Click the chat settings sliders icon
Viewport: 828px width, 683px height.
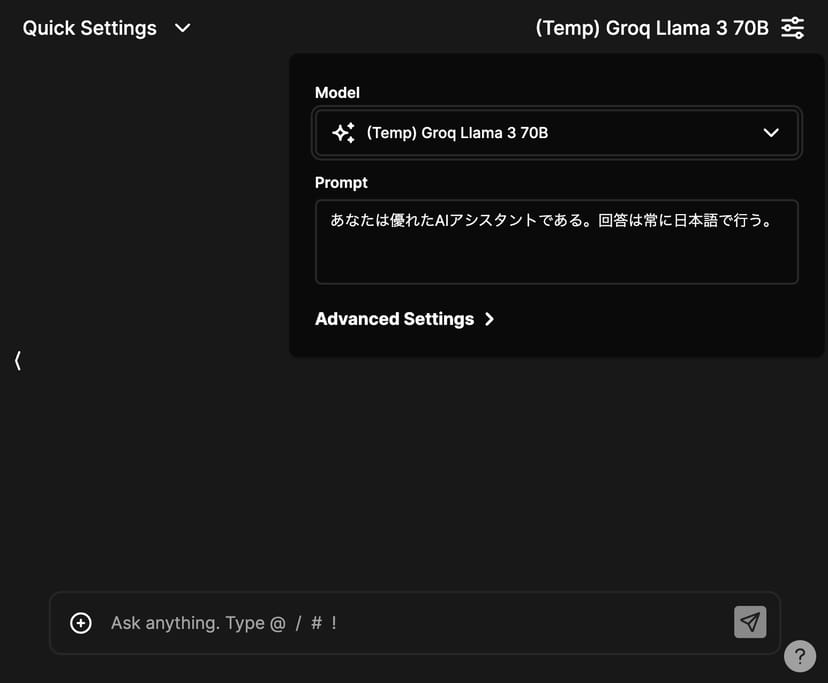pyautogui.click(x=792, y=28)
